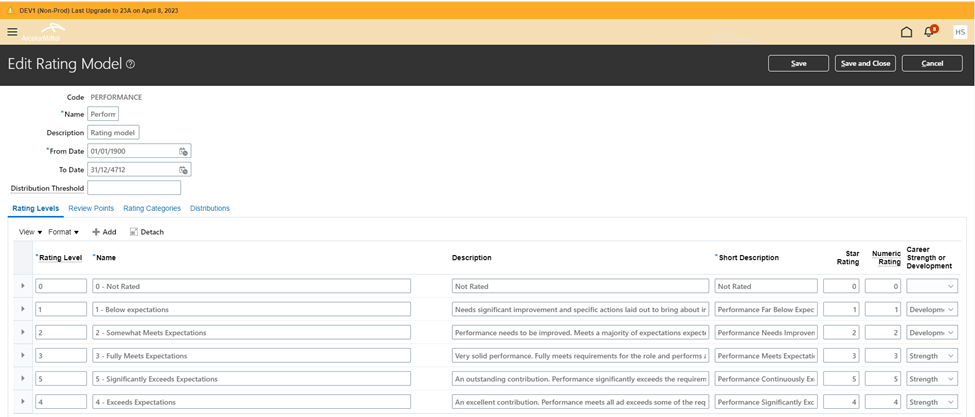Click name field '3 - Fully Meets Expectations'
Image resolution: width=975 pixels, height=417 pixels.
coord(252,355)
